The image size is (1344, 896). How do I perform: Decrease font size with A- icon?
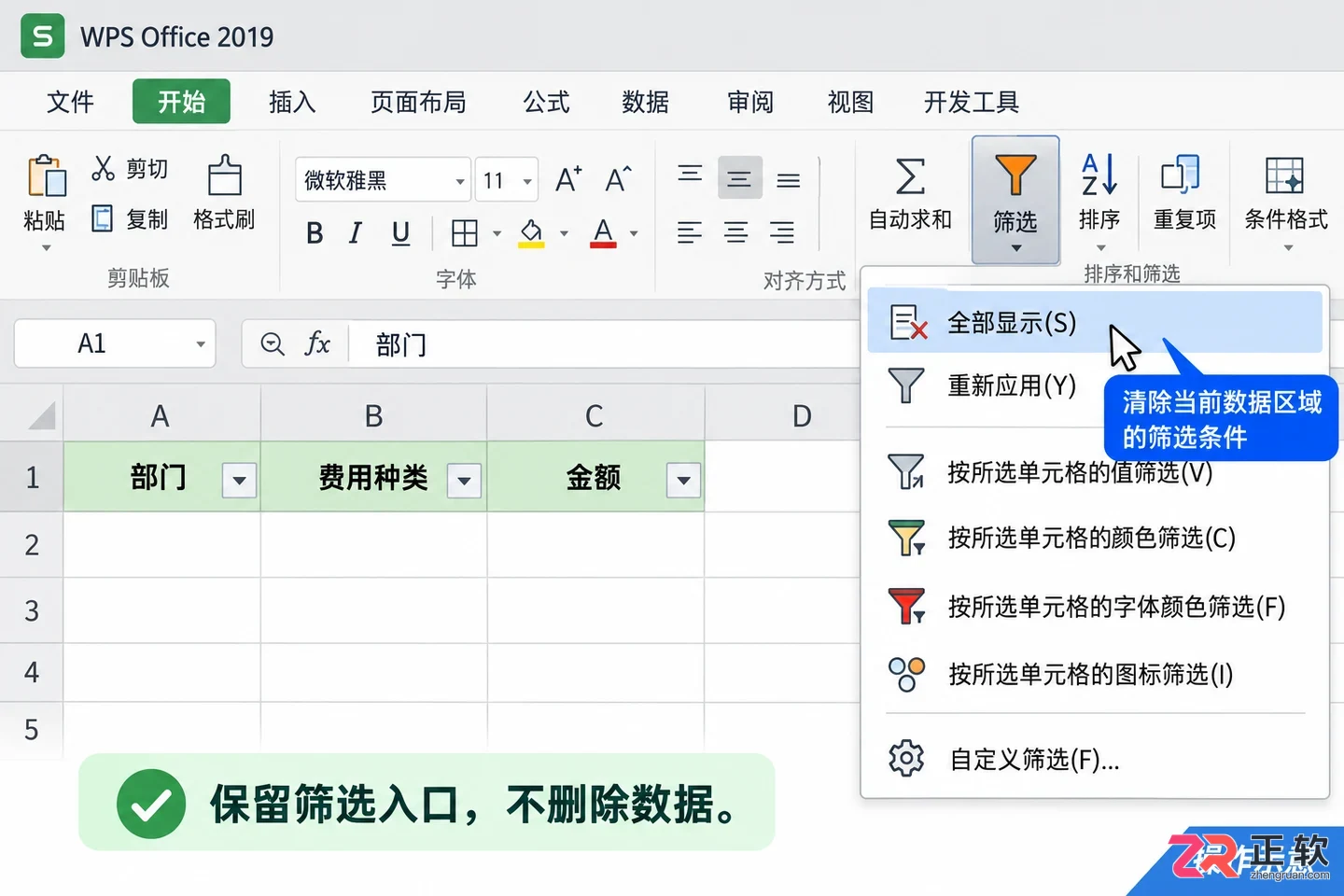click(x=618, y=178)
